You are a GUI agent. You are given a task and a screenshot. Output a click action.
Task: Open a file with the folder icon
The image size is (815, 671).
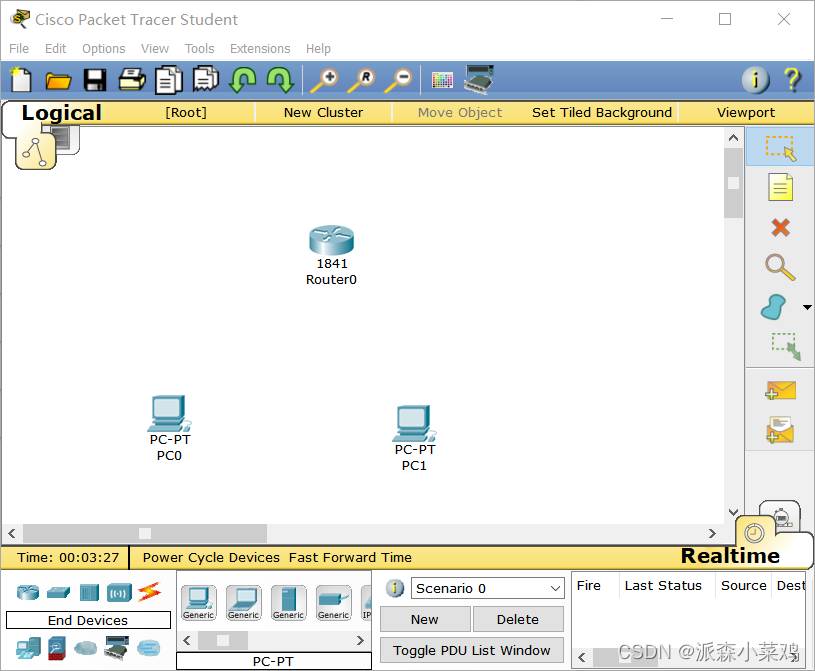coord(58,81)
